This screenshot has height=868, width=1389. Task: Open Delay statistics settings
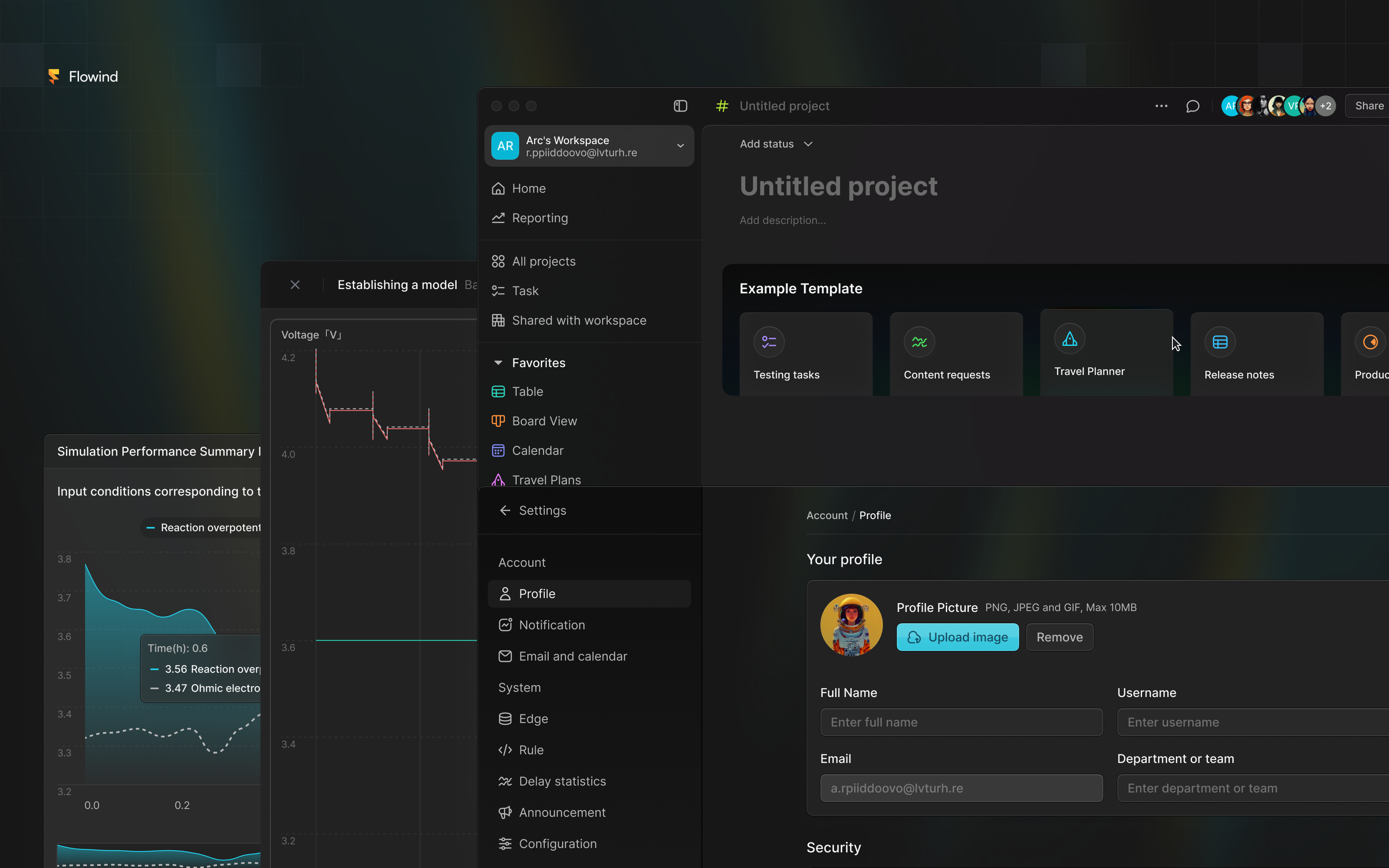click(x=589, y=781)
